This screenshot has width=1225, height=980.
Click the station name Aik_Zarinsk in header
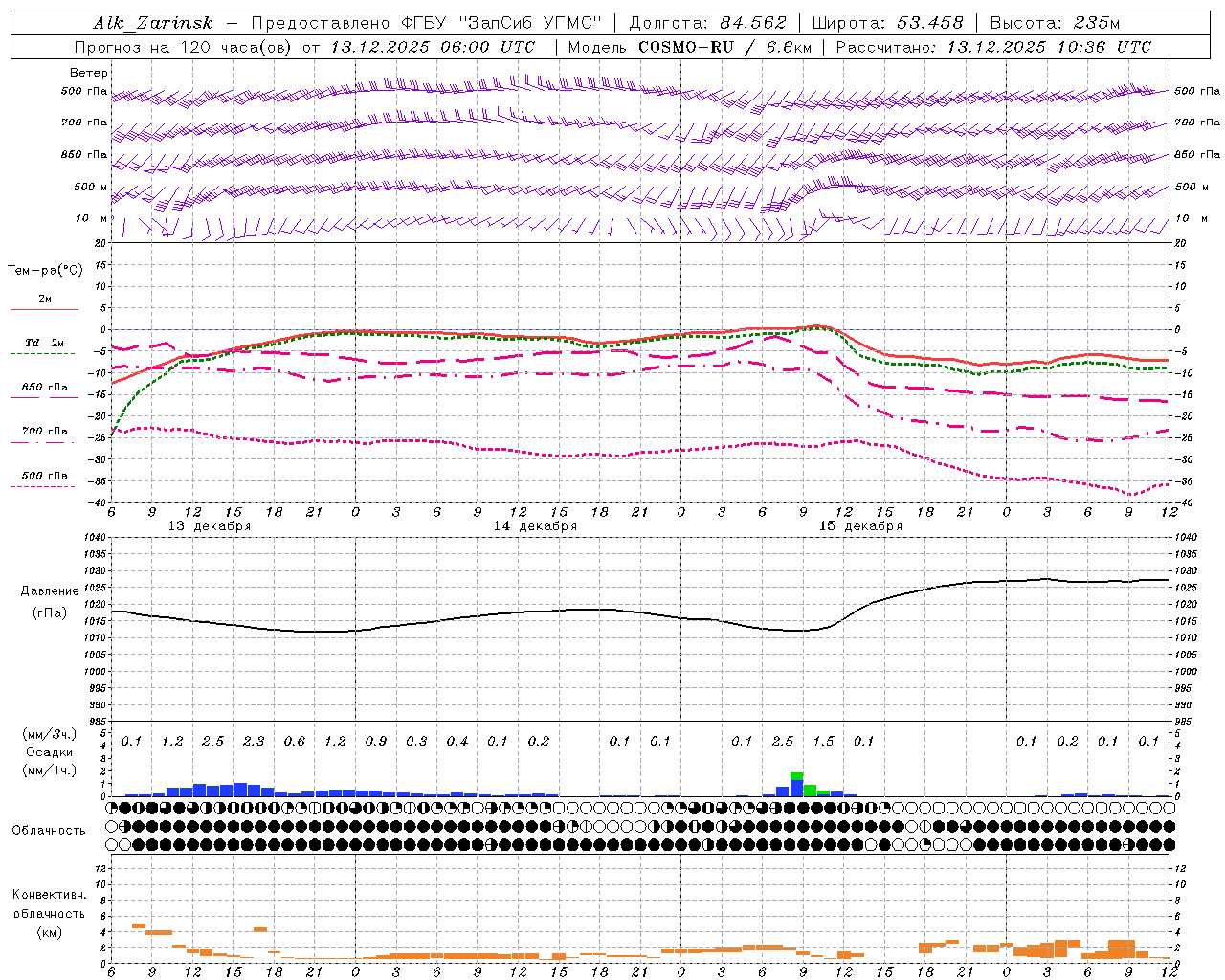(x=153, y=23)
